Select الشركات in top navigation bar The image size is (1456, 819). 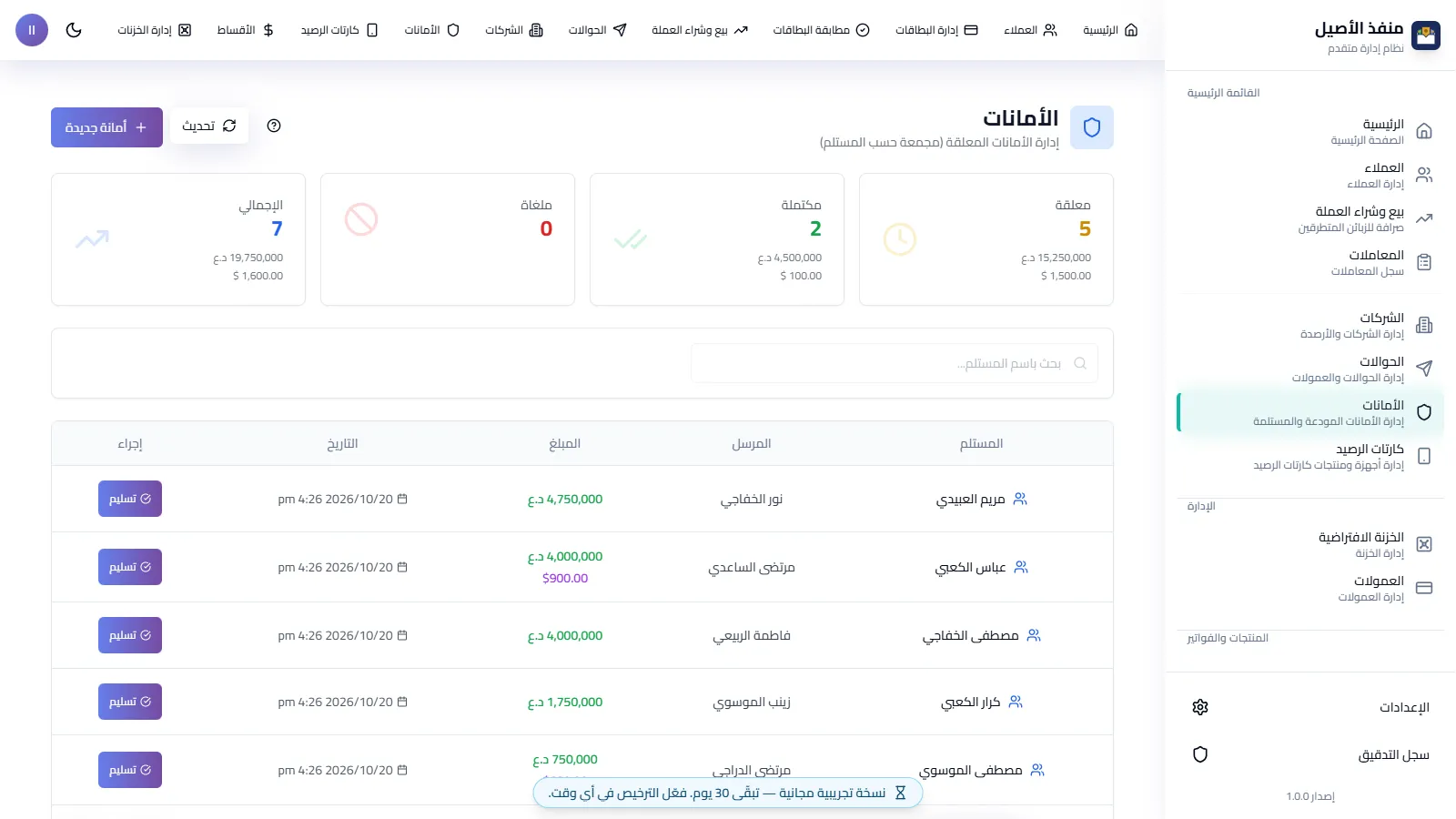513,30
